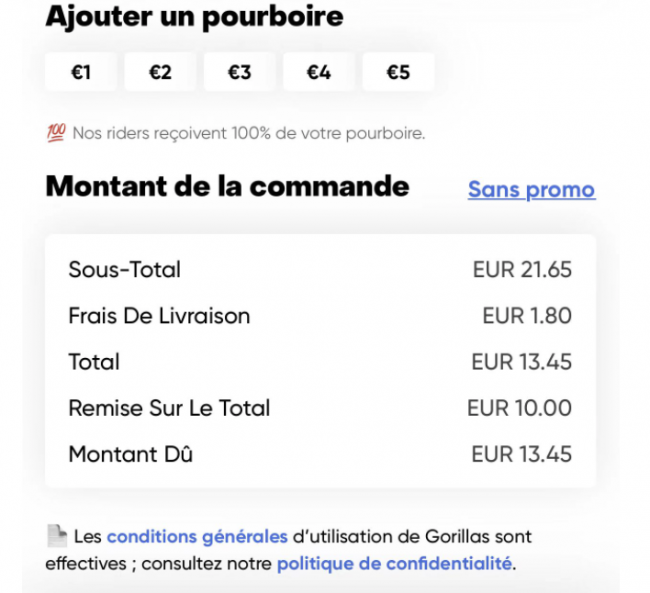Click the document page icon
Image resolution: width=650 pixels, height=593 pixels.
[57, 536]
